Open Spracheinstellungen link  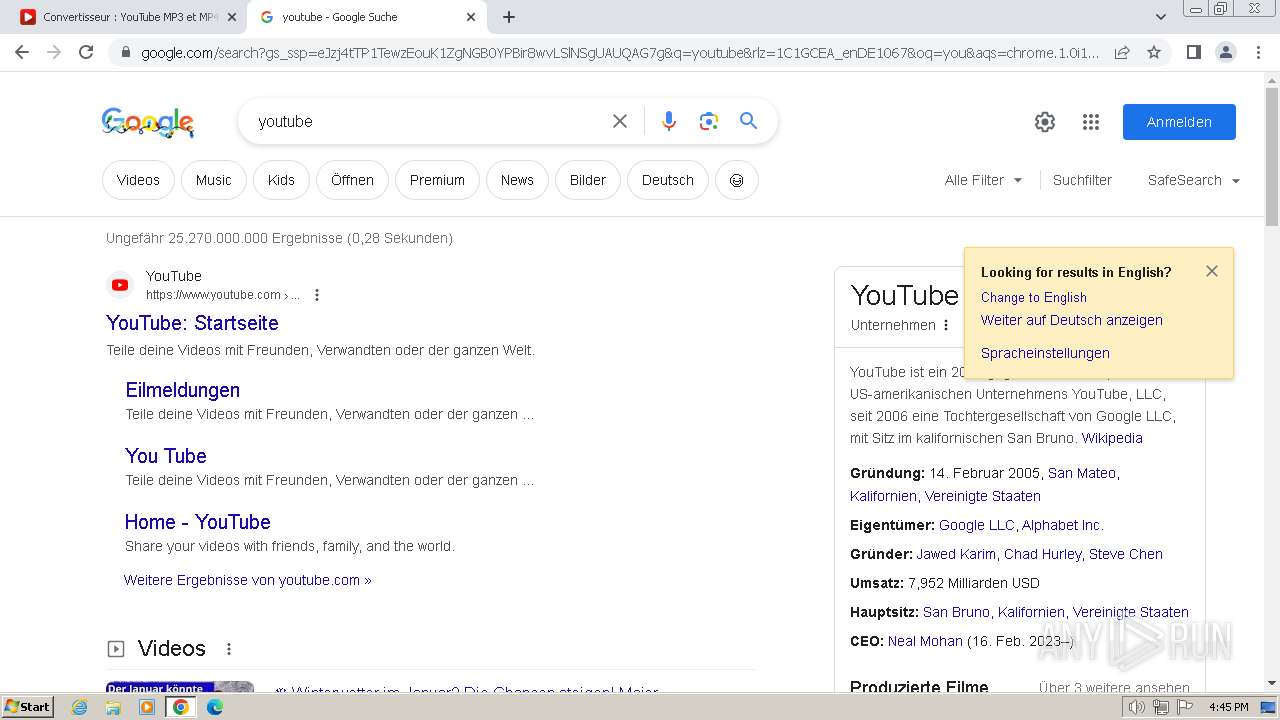tap(1045, 353)
